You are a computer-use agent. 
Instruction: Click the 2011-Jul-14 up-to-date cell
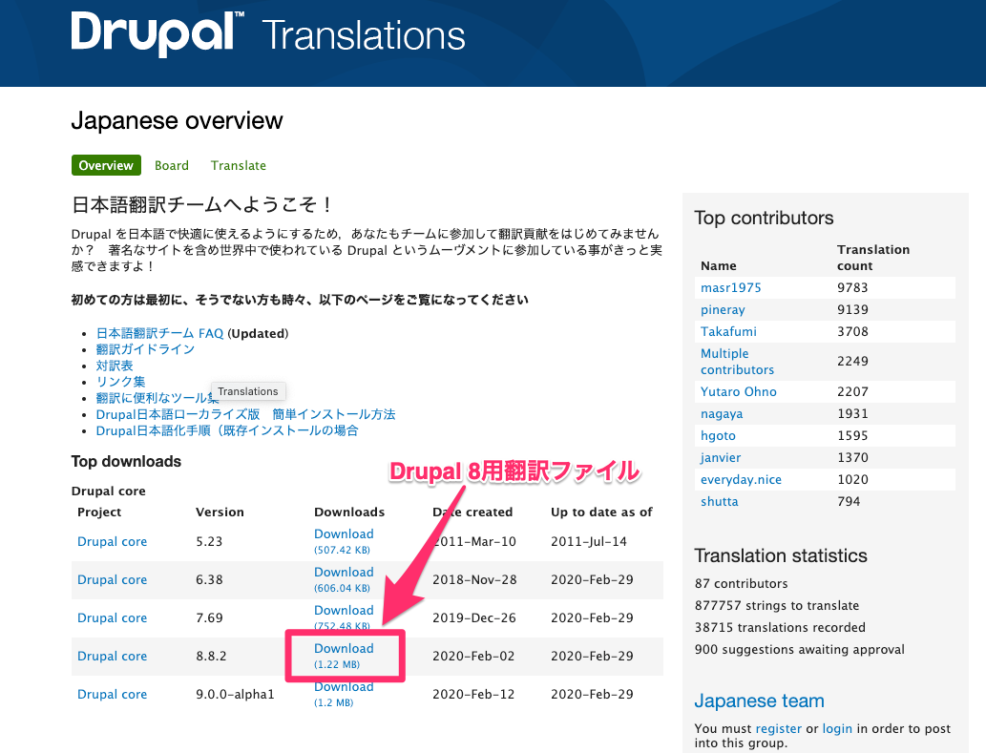click(x=589, y=542)
